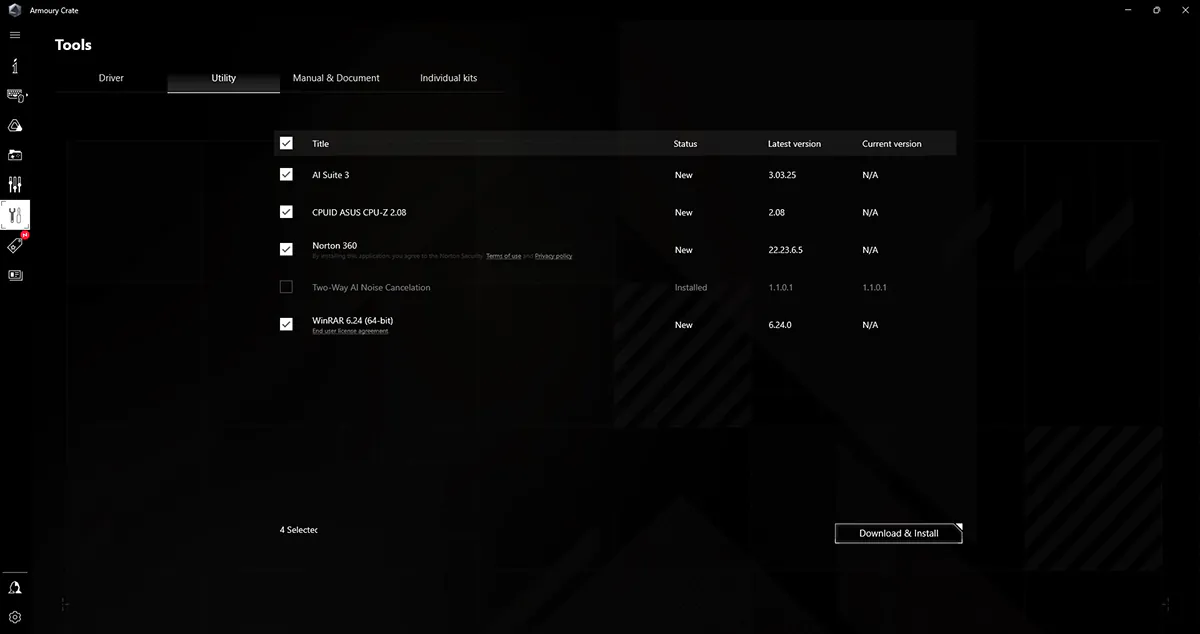
Task: Uncheck the WinRAR 6.24 (64-bit) checkbox
Action: 286,324
